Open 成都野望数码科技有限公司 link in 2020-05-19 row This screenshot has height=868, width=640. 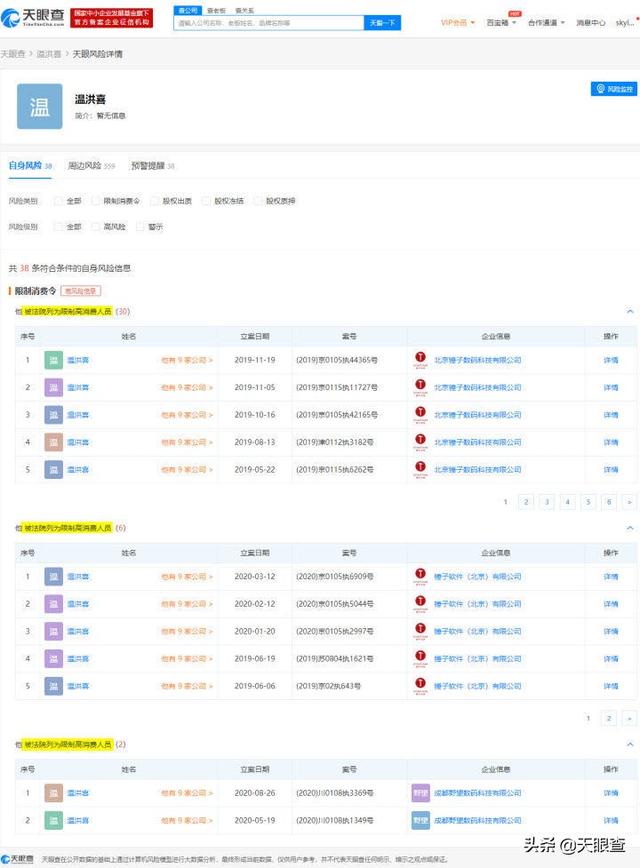(477, 820)
